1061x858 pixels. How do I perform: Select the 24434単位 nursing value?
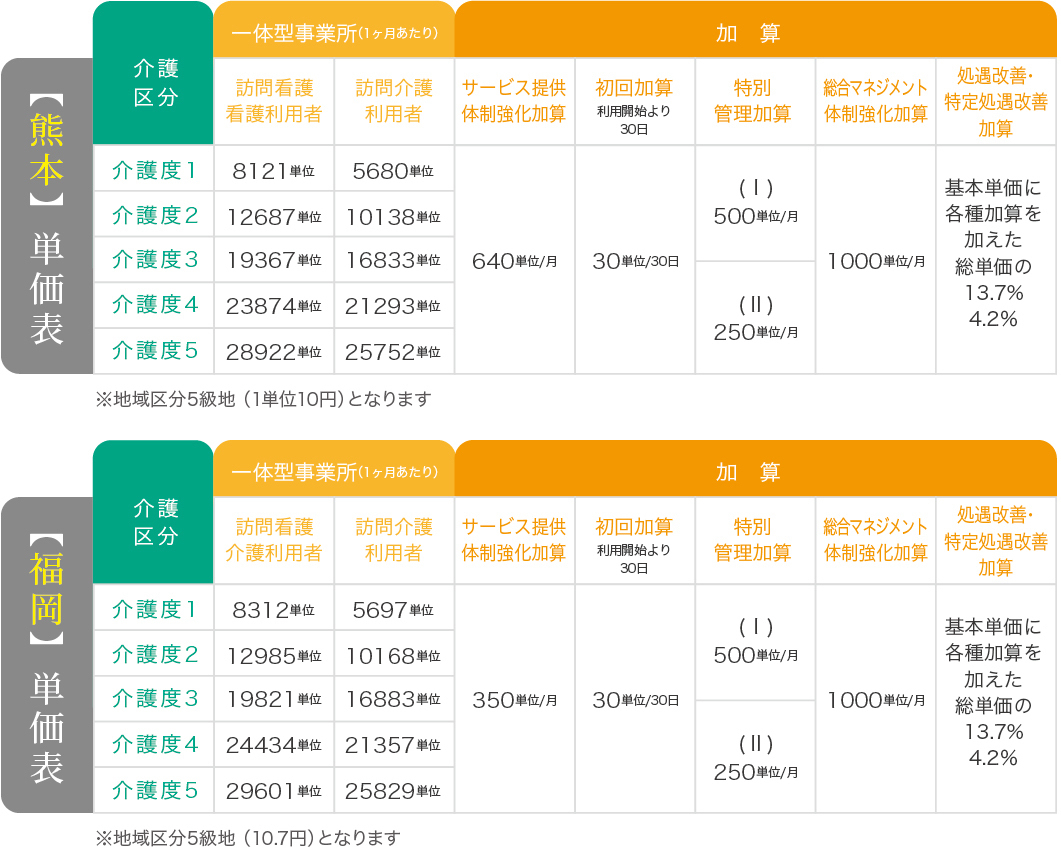coord(273,745)
